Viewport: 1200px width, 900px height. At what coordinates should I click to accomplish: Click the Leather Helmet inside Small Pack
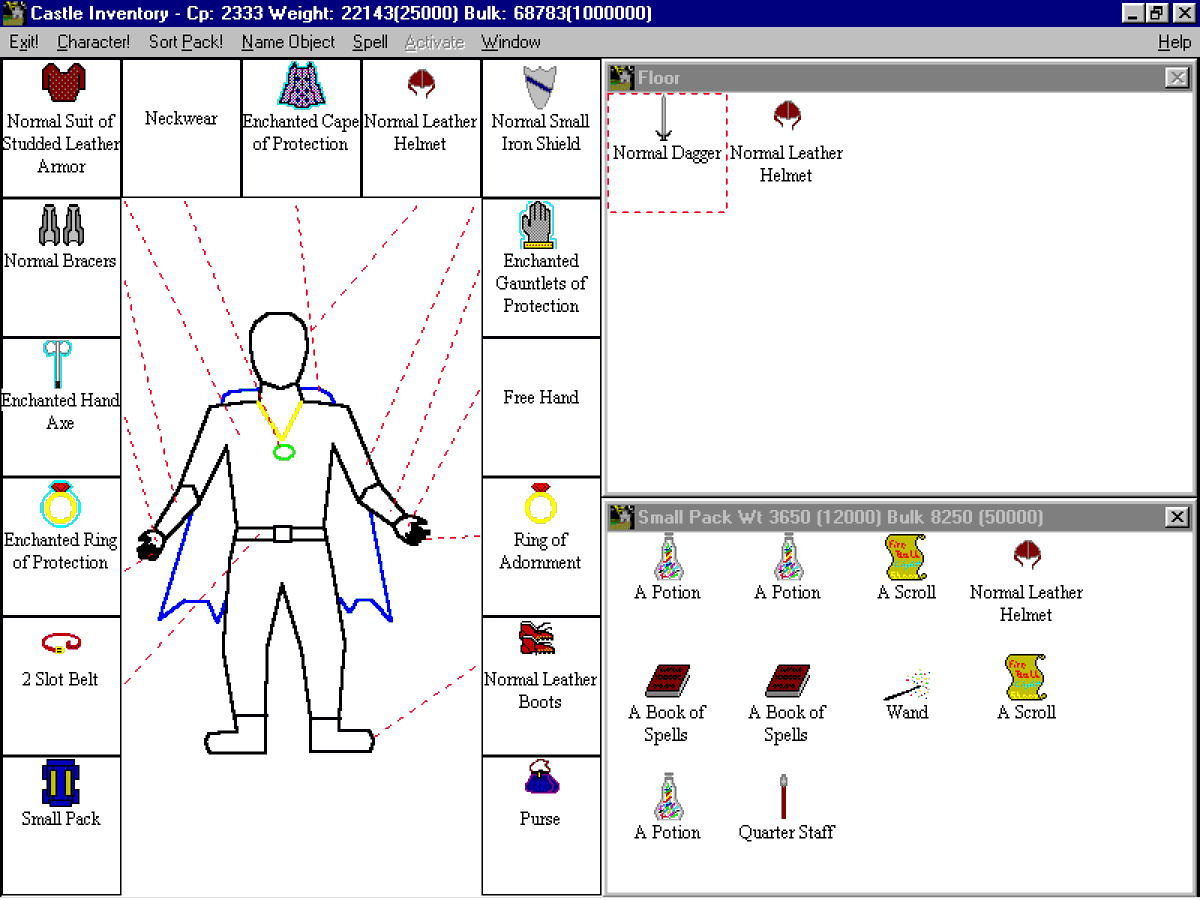coord(1027,555)
